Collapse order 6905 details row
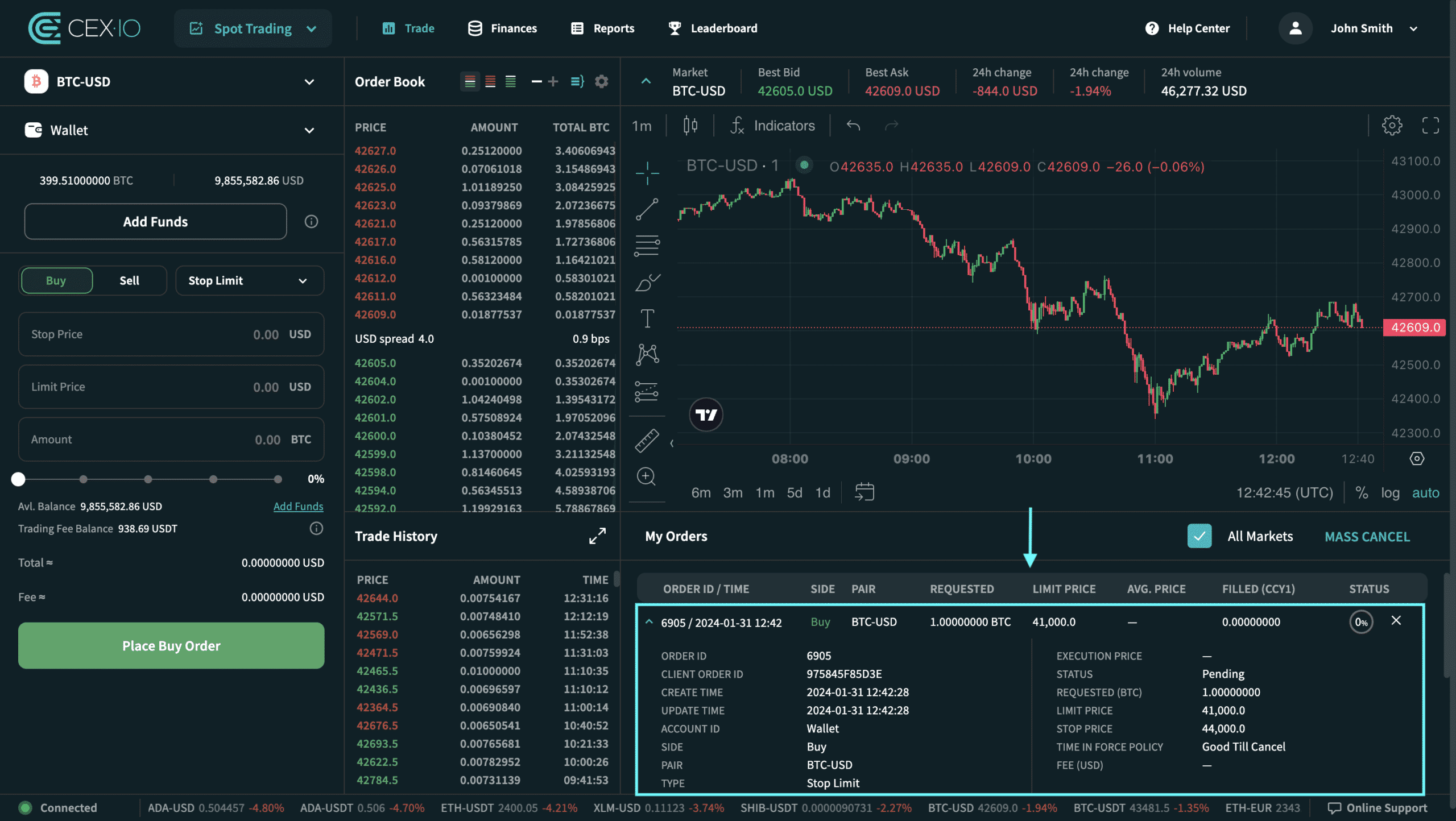 [649, 622]
